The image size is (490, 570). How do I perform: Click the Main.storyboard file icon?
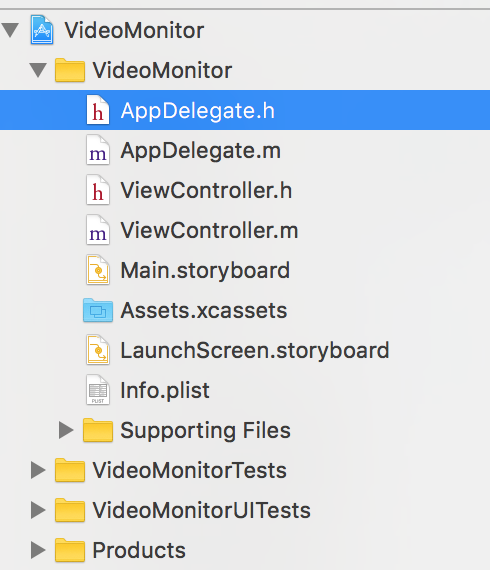coord(98,270)
